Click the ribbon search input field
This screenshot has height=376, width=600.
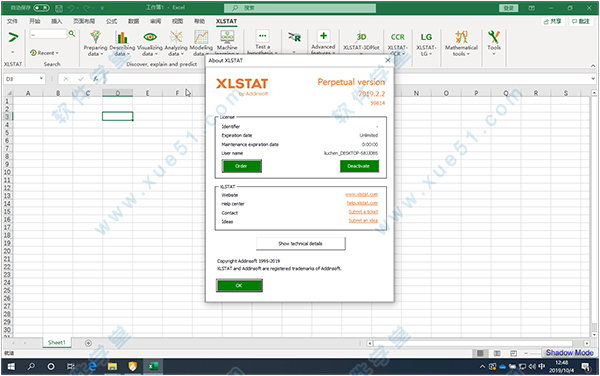coord(48,34)
